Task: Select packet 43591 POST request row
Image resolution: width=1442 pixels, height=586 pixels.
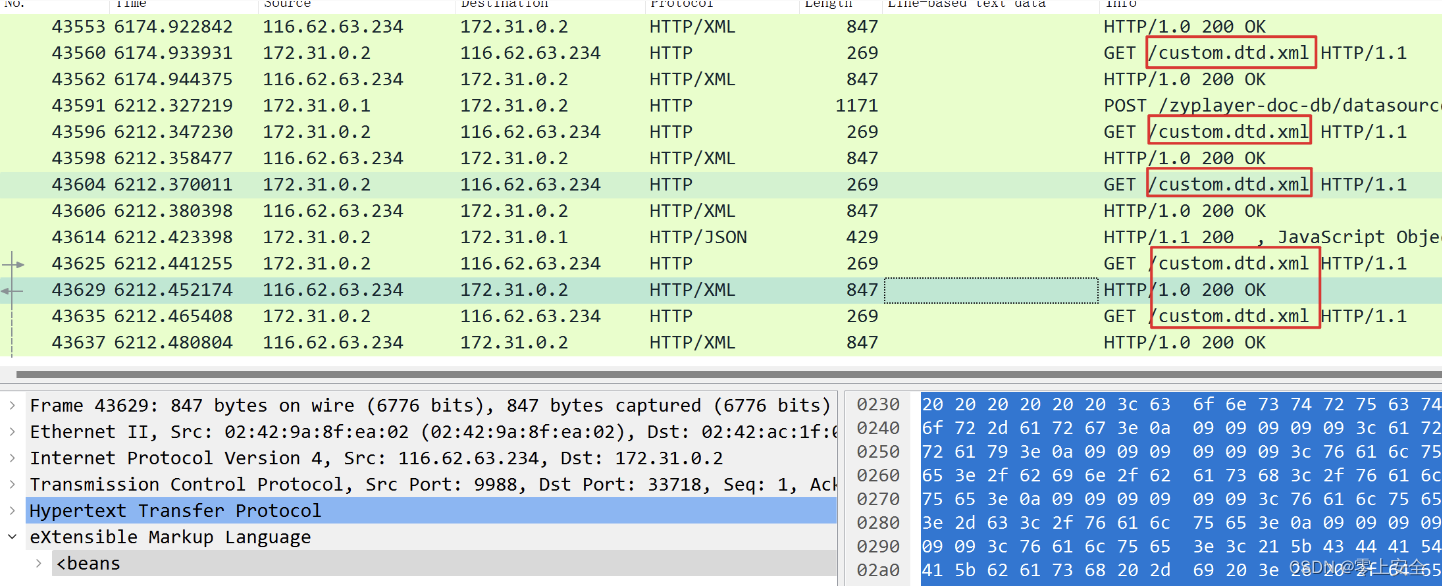Action: tap(721, 106)
